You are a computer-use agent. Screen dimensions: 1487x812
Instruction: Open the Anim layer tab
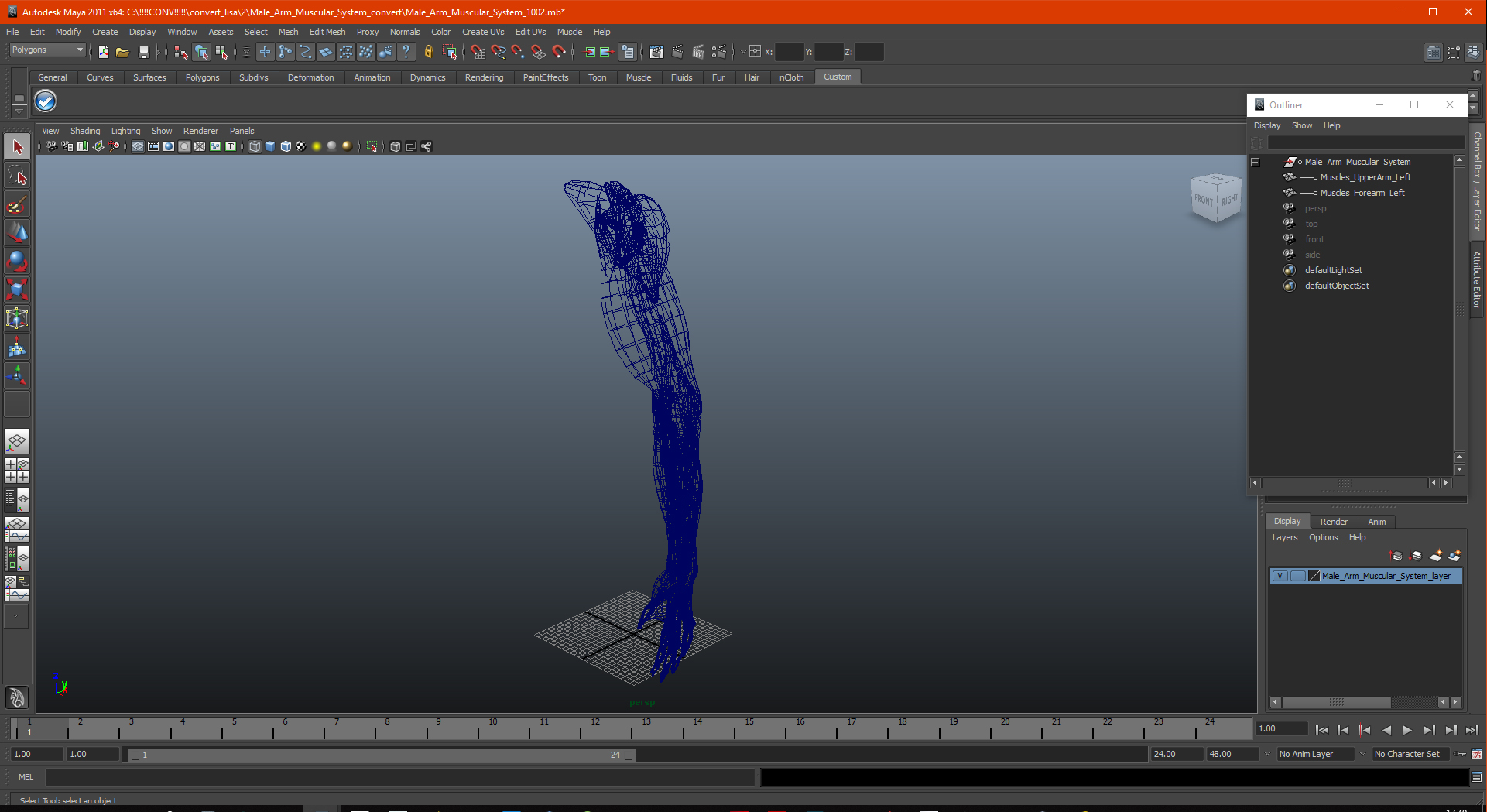point(1376,522)
